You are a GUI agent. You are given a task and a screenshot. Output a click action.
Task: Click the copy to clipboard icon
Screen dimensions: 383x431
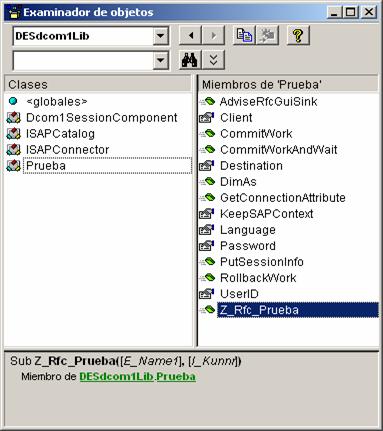pos(244,35)
